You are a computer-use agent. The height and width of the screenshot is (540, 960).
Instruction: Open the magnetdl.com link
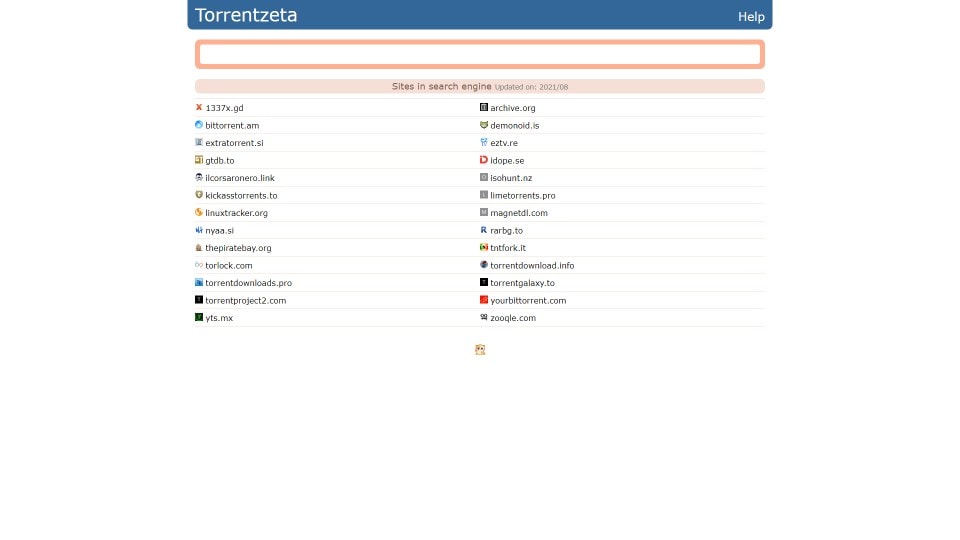[519, 213]
